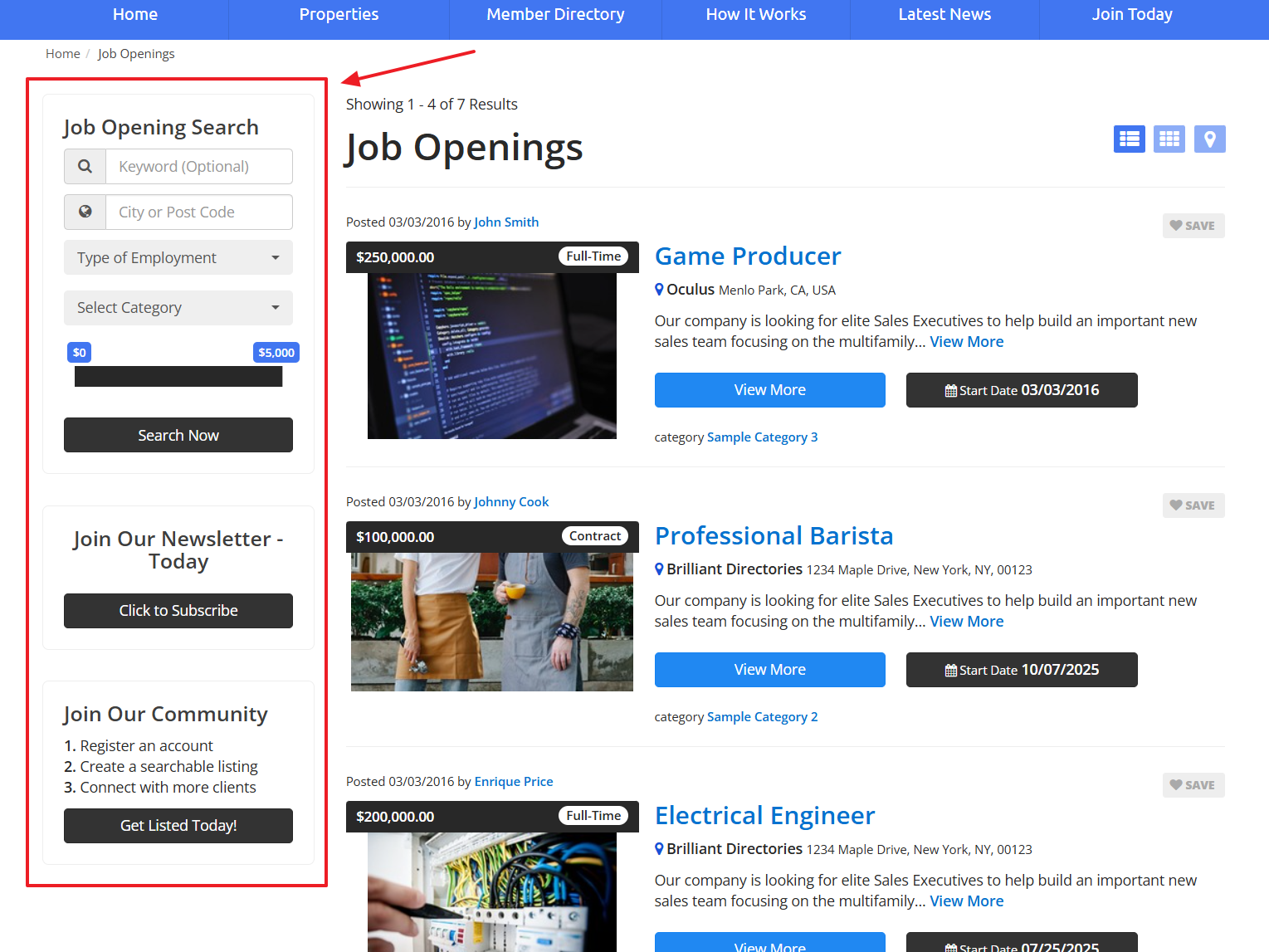This screenshot has width=1269, height=952.
Task: Open Sample Category 3 link
Action: pyautogui.click(x=762, y=437)
